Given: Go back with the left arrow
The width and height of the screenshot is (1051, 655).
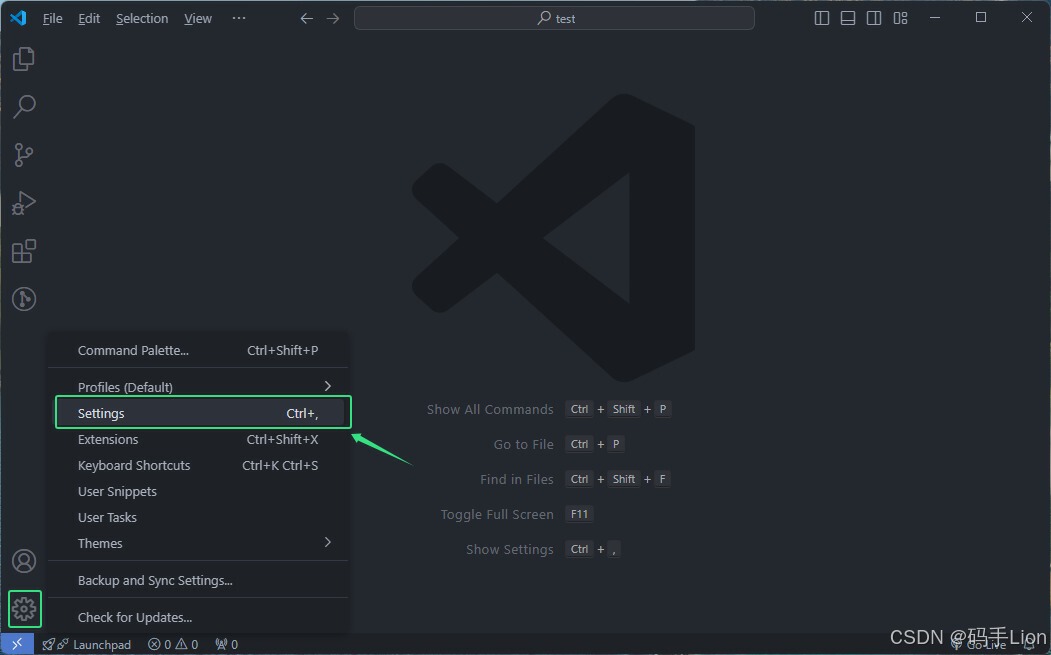Looking at the screenshot, I should tap(306, 19).
